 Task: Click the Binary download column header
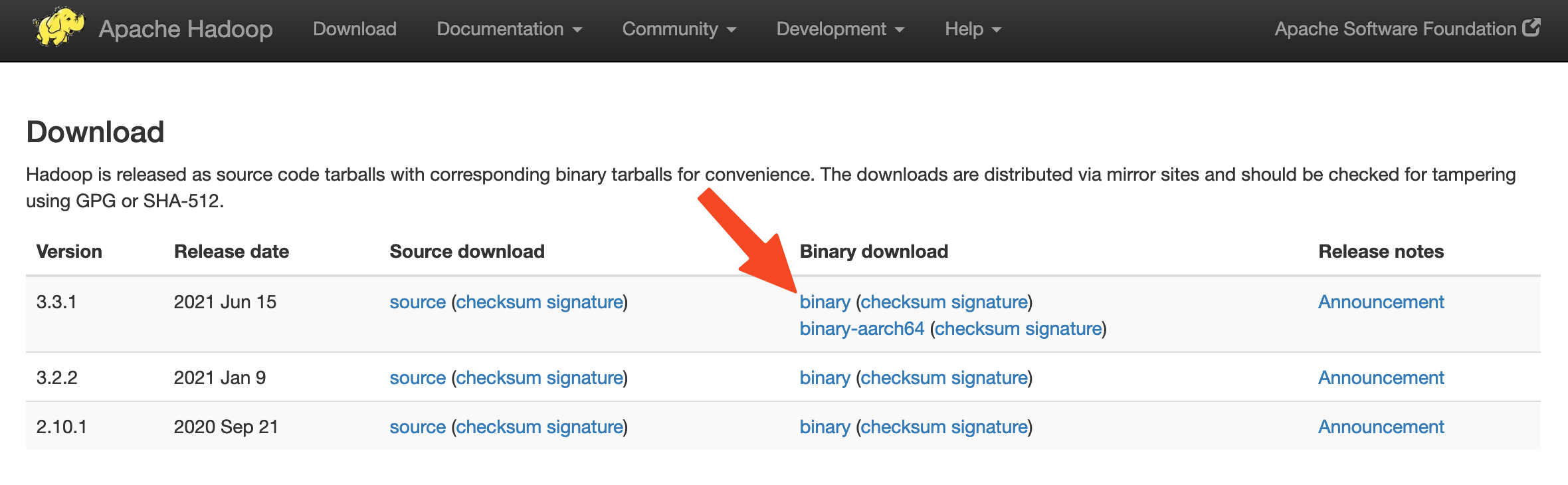click(874, 252)
